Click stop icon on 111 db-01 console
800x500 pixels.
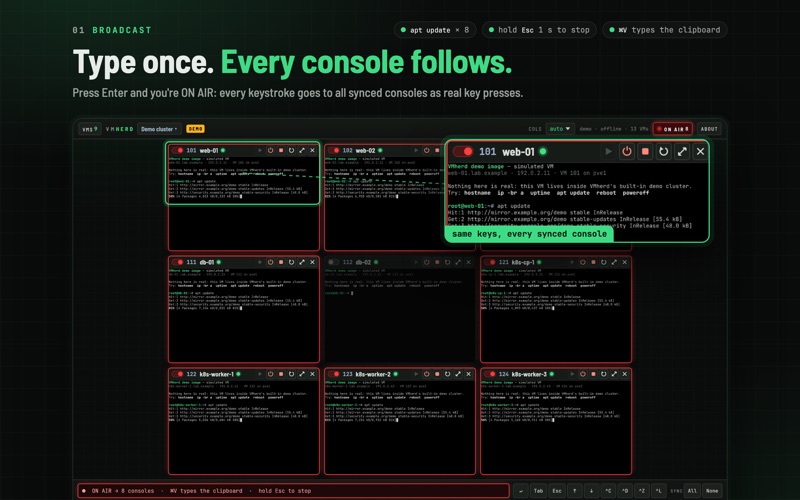[x=281, y=262]
